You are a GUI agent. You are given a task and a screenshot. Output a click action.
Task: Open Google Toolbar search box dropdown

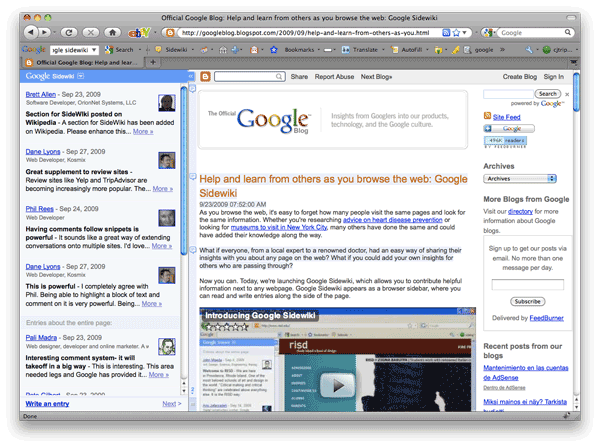(94, 50)
